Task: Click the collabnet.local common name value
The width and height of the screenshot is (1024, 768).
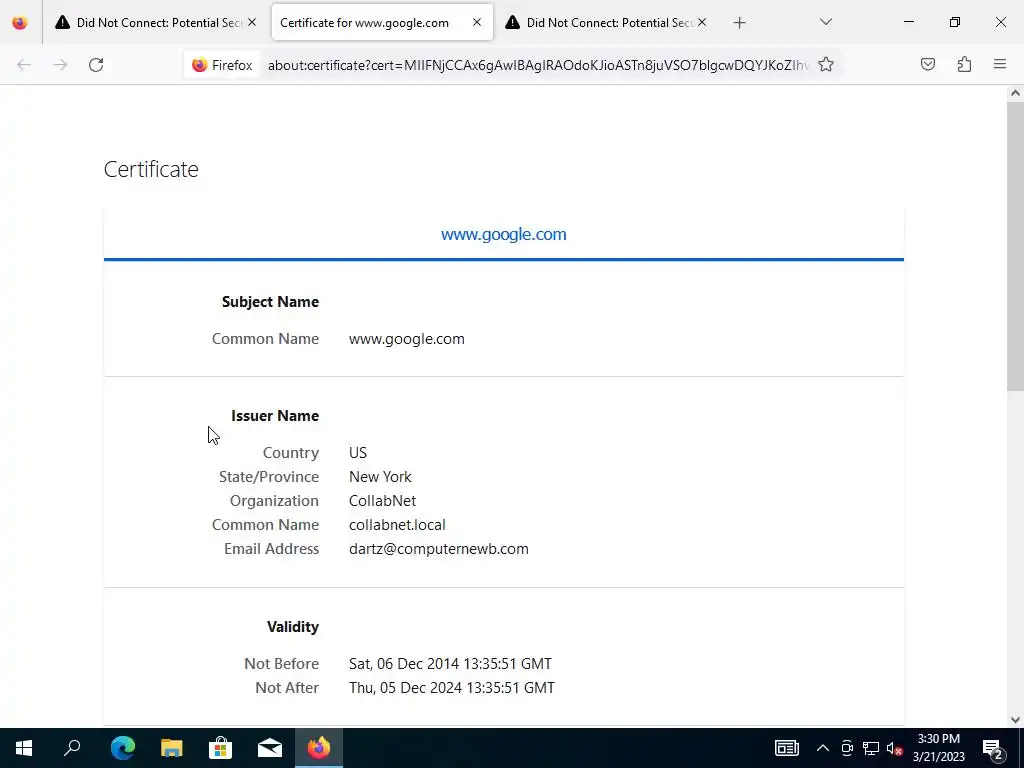Action: (x=397, y=525)
